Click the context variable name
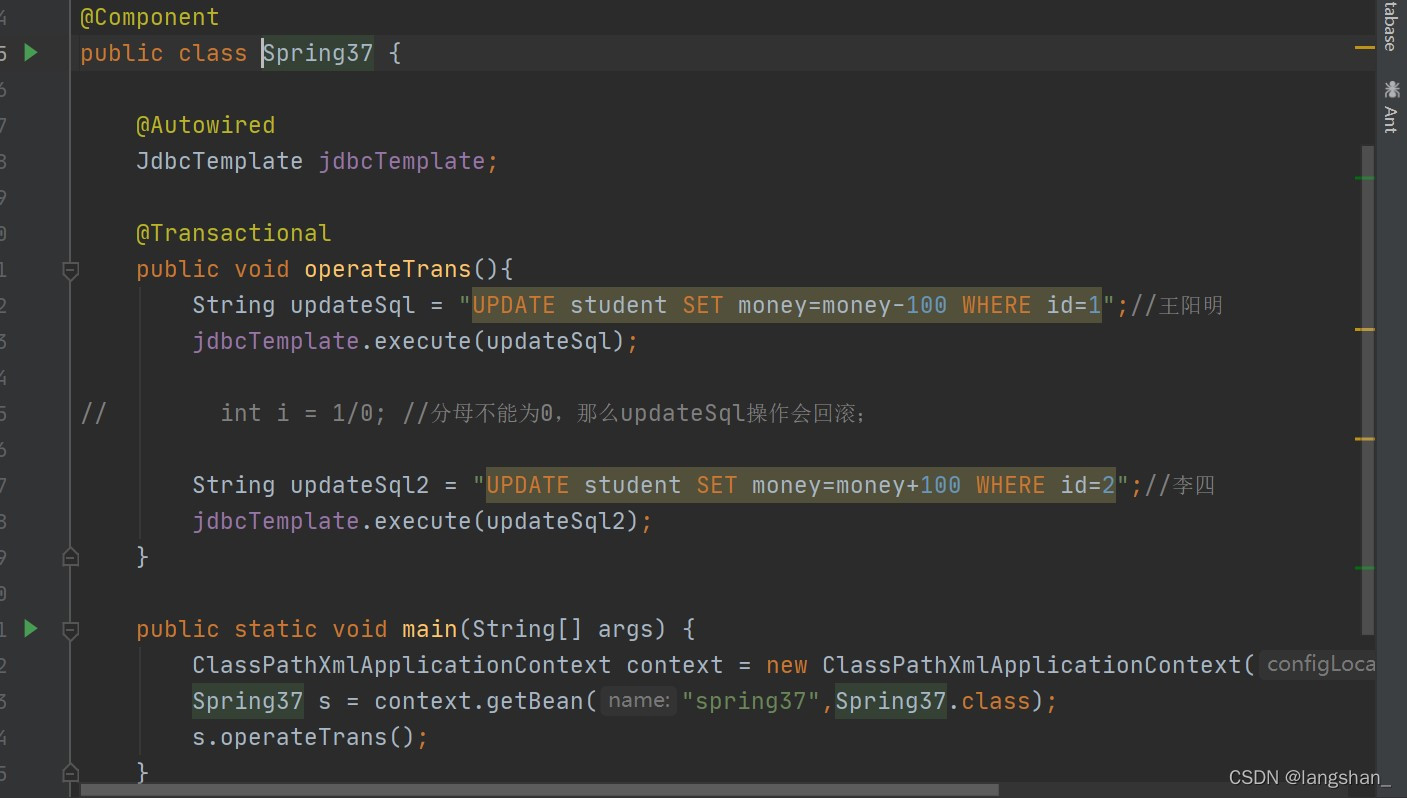 674,665
